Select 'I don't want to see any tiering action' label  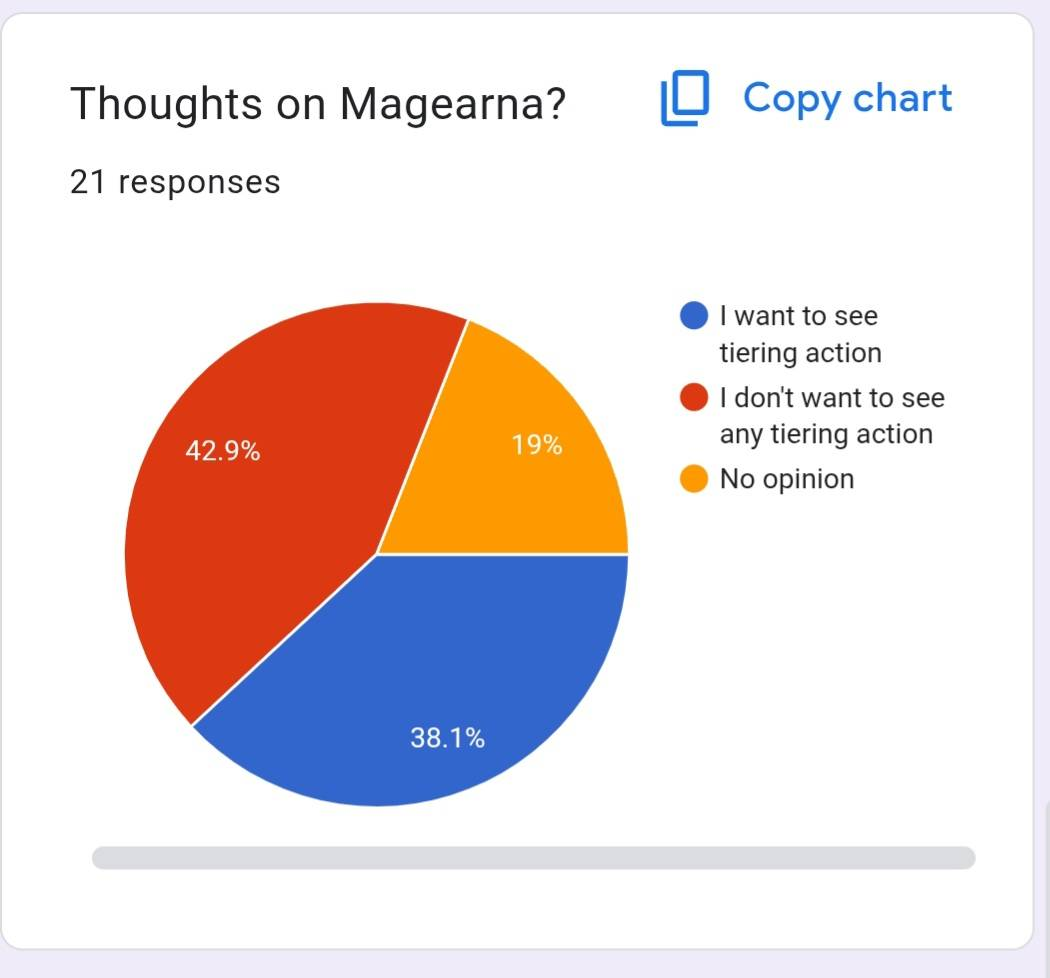[x=832, y=415]
